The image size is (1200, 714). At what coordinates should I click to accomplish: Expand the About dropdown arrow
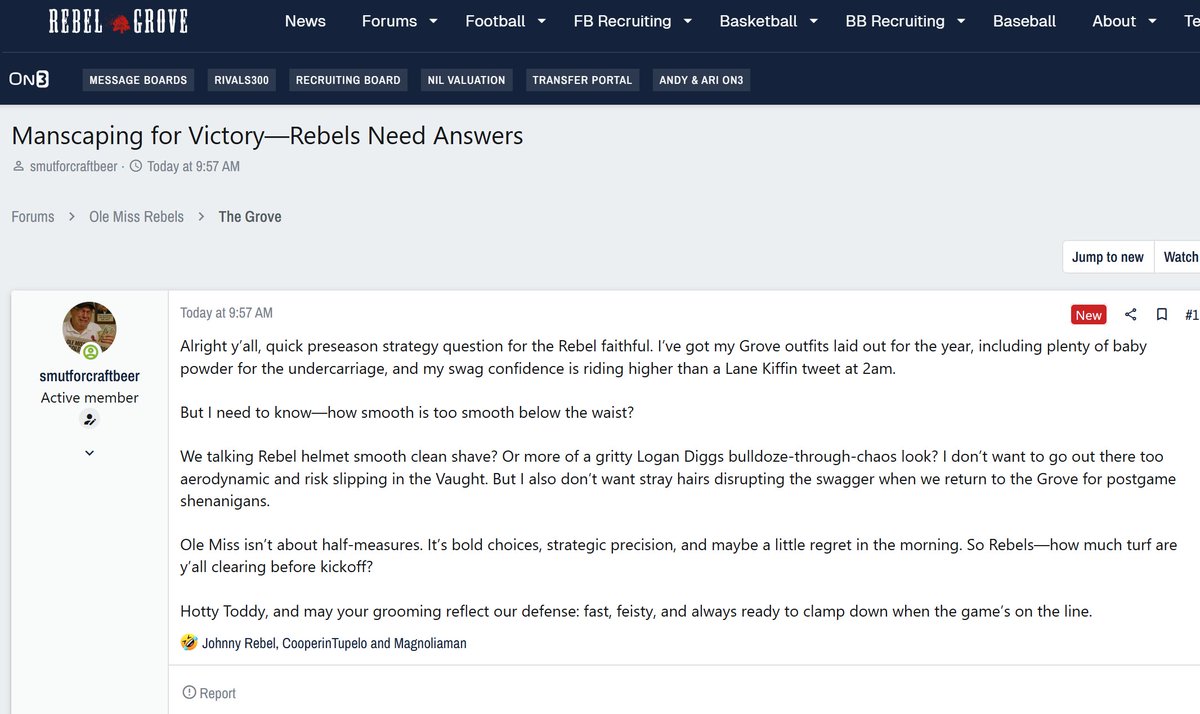pyautogui.click(x=1152, y=21)
